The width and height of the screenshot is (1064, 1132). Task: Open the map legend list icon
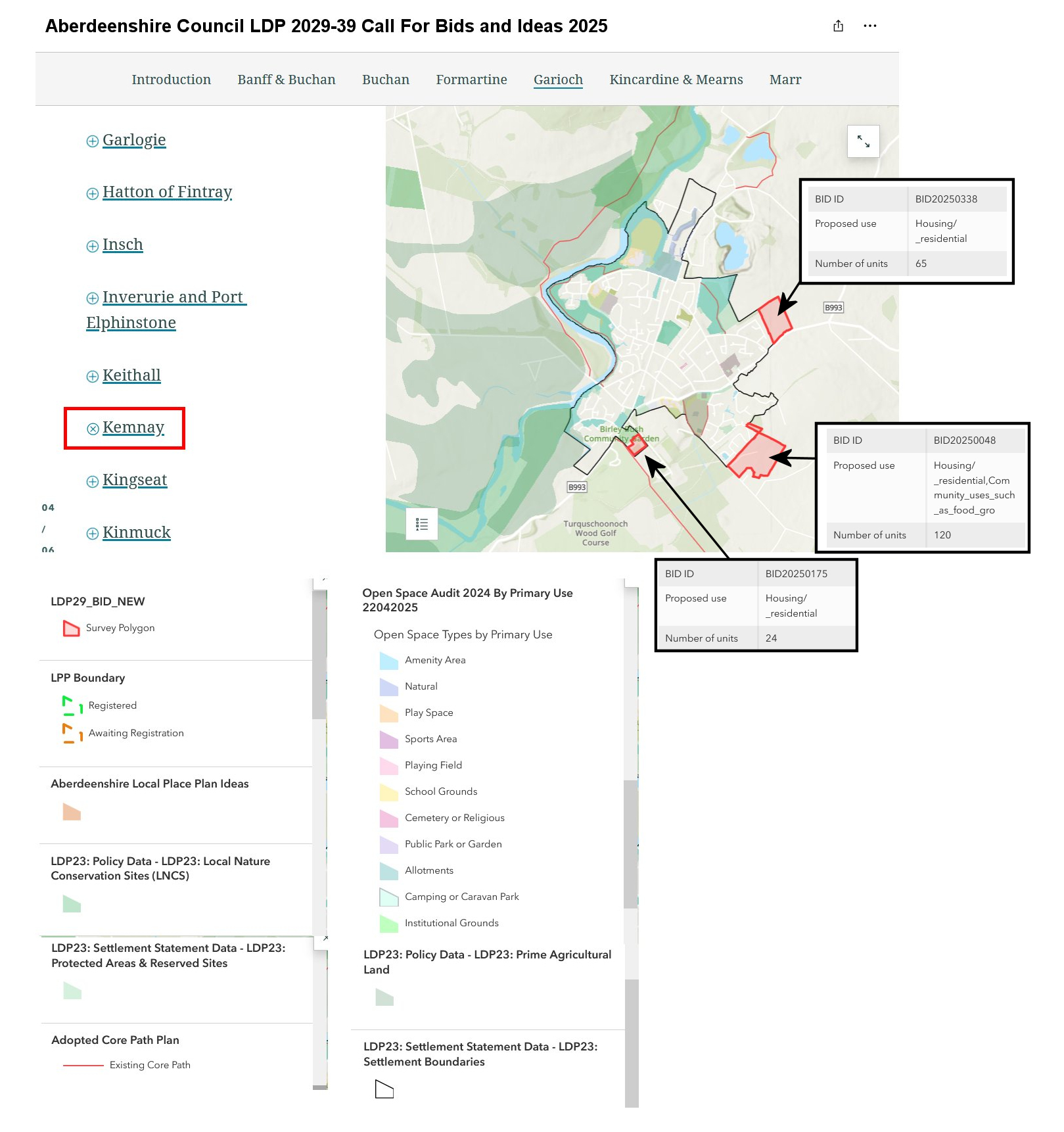click(422, 524)
